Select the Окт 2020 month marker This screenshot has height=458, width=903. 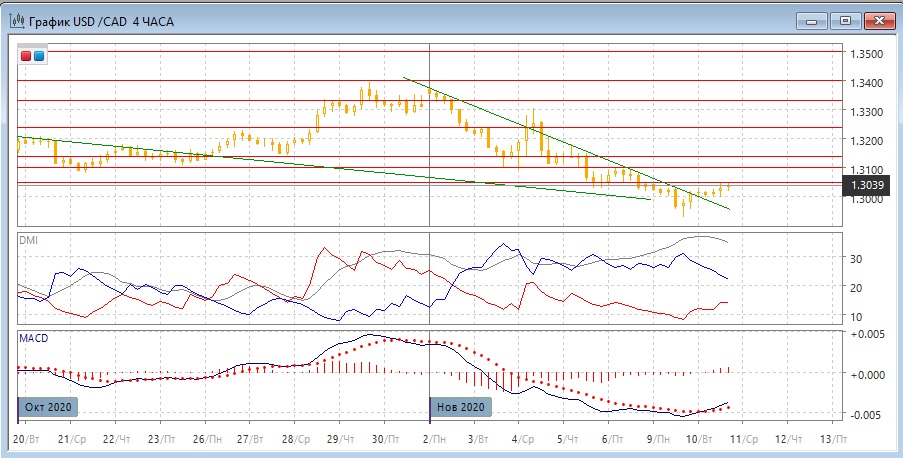click(x=46, y=407)
